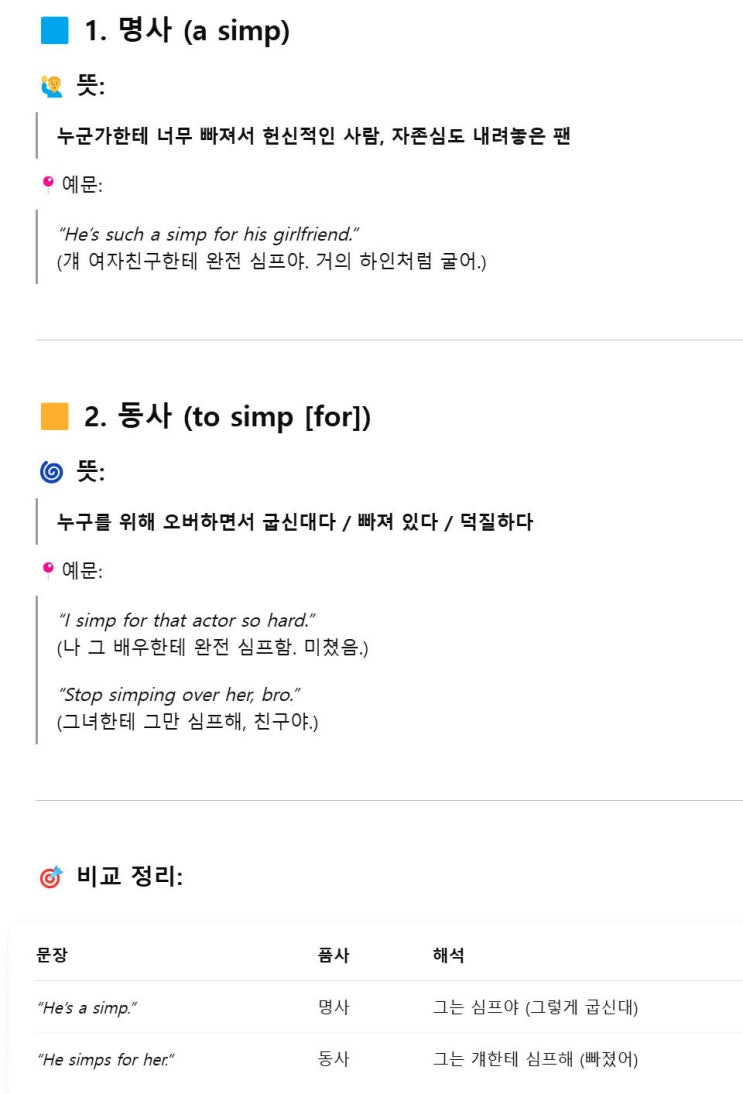
Task: Click the pushpin icon beside first 예문
Action: 46,184
